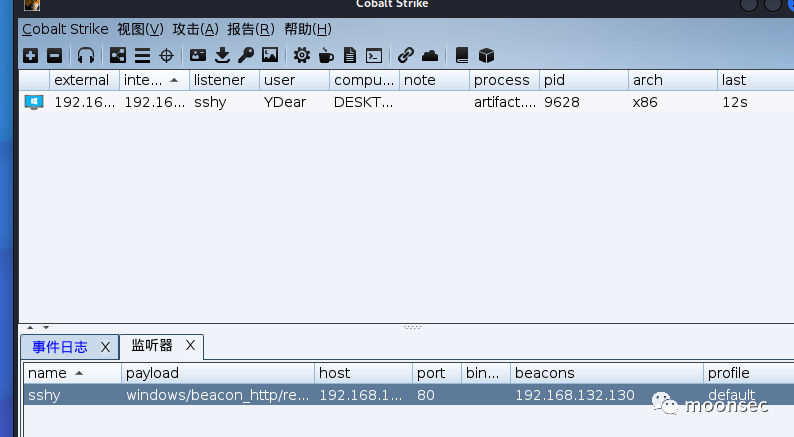The image size is (794, 437).
Task: Close the 事件日志 tab
Action: pos(105,347)
